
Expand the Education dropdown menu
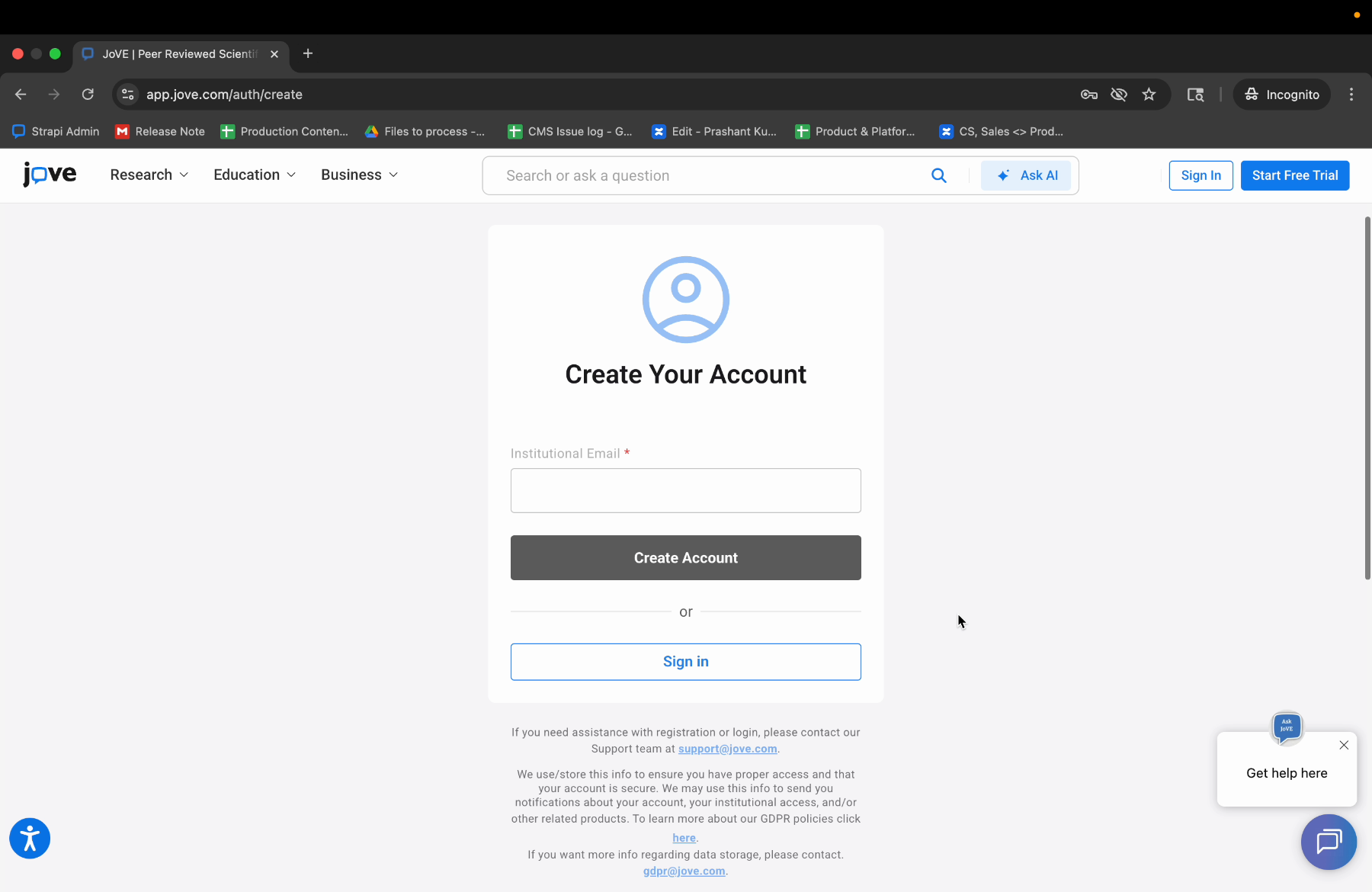point(255,175)
